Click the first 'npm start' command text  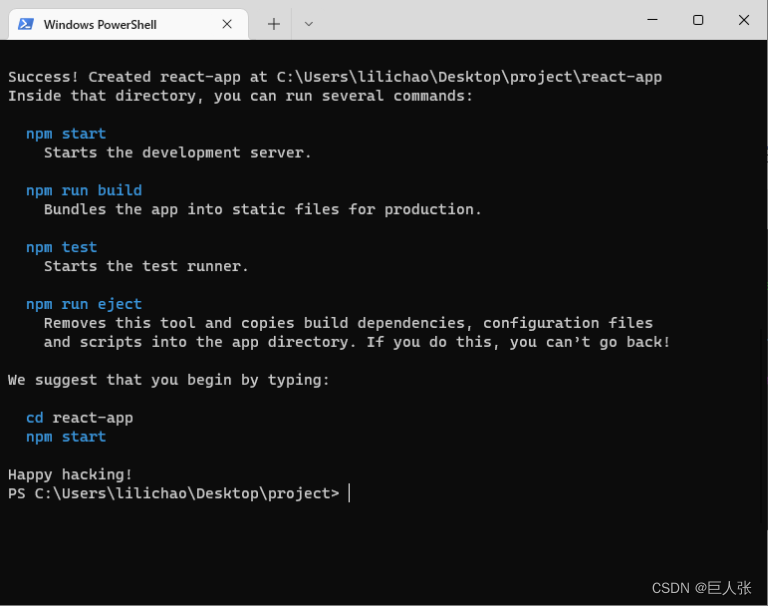click(x=66, y=134)
